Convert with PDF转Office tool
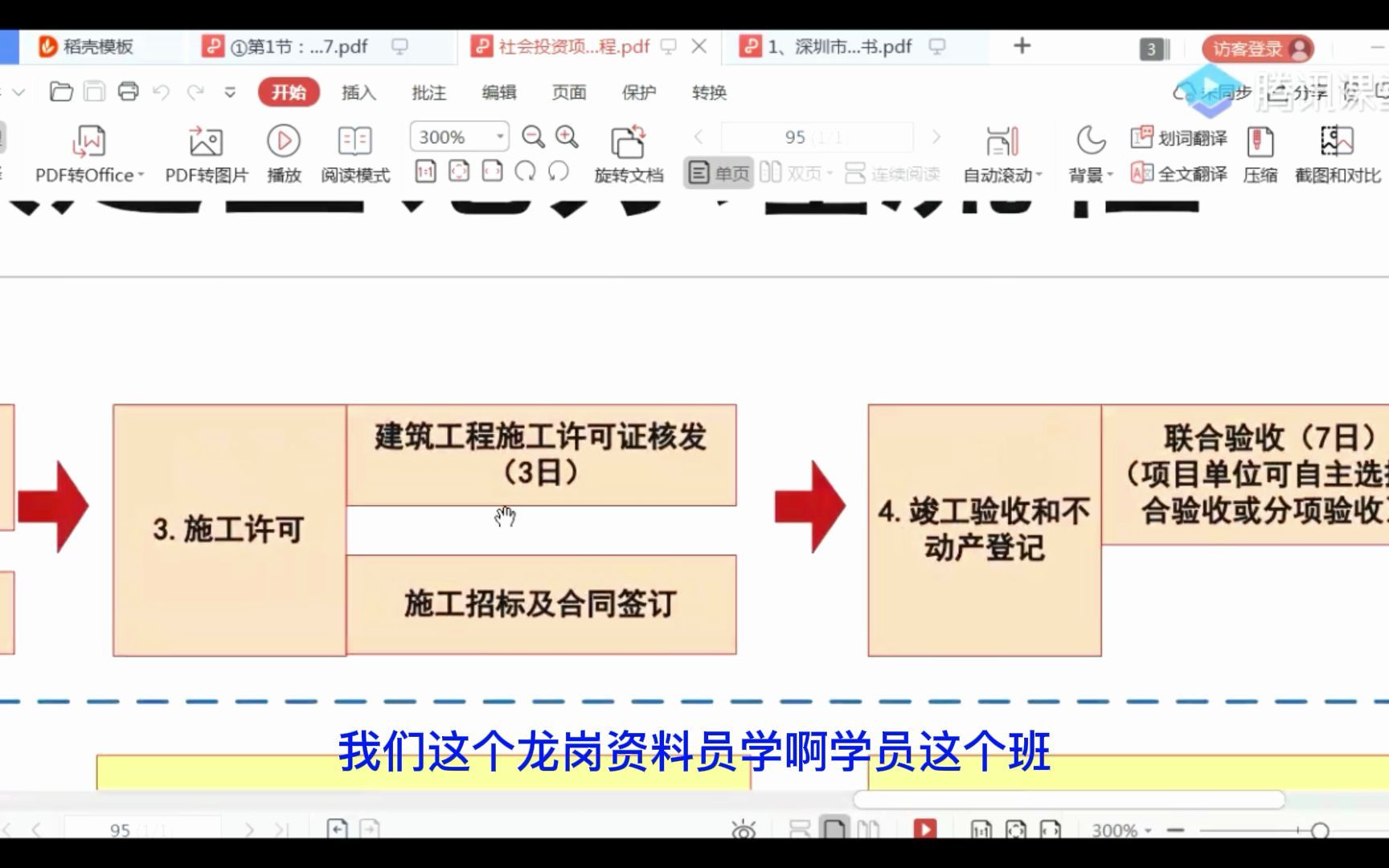1389x868 pixels. pyautogui.click(x=88, y=154)
